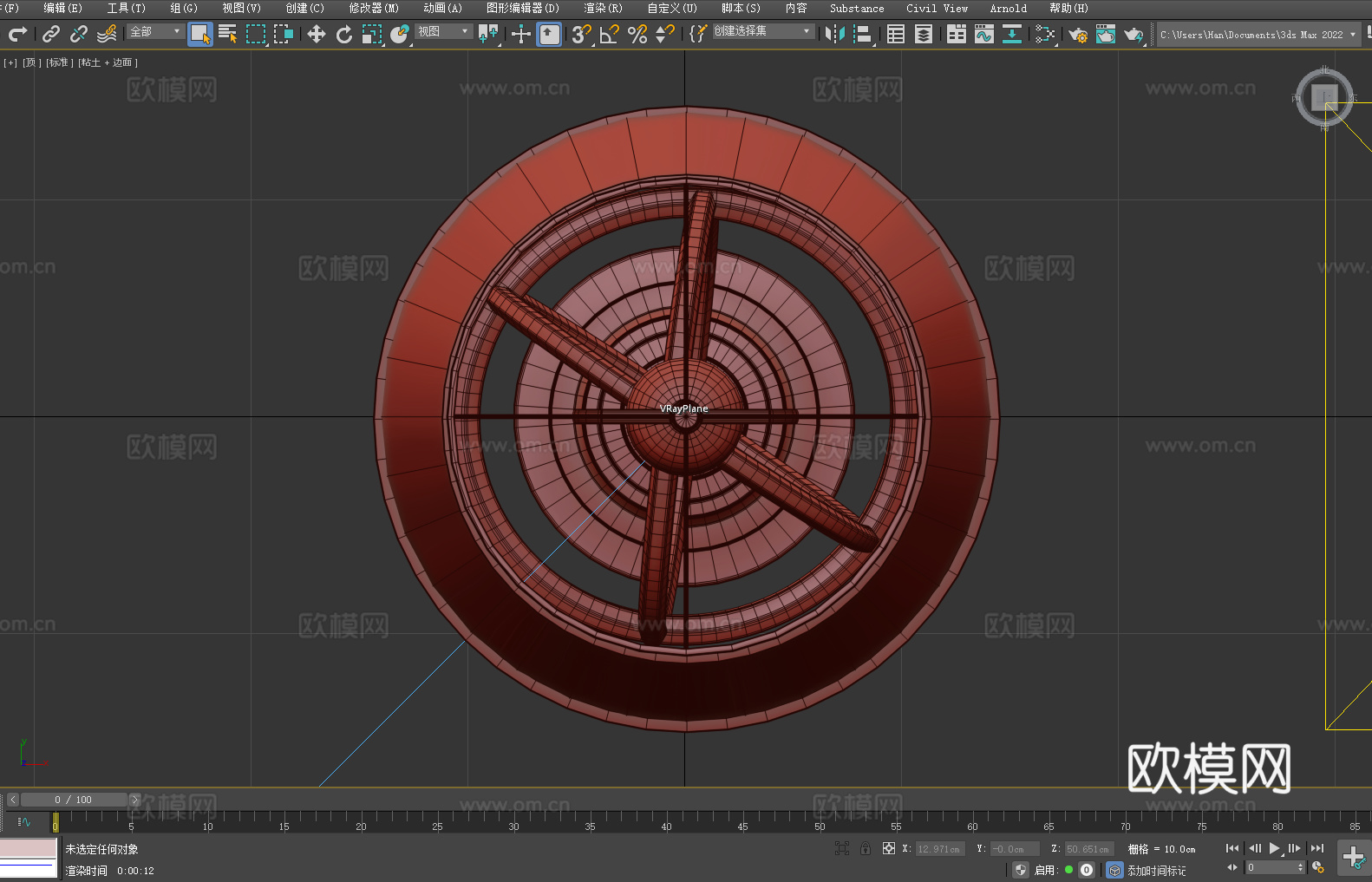The width and height of the screenshot is (1372, 882).
Task: Open the 修改器(M) menu
Action: pyautogui.click(x=374, y=8)
